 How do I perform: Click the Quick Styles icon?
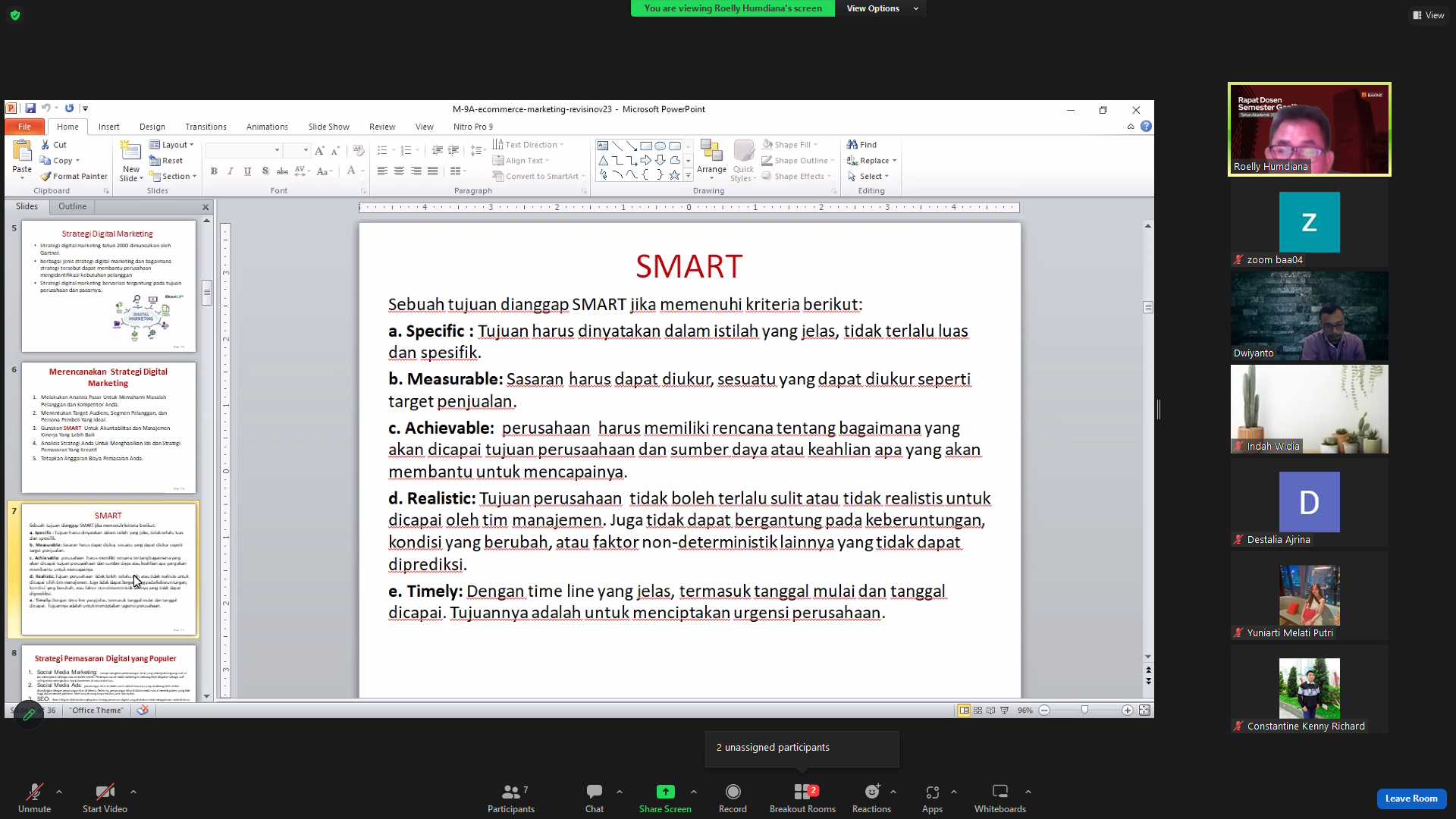[x=743, y=150]
